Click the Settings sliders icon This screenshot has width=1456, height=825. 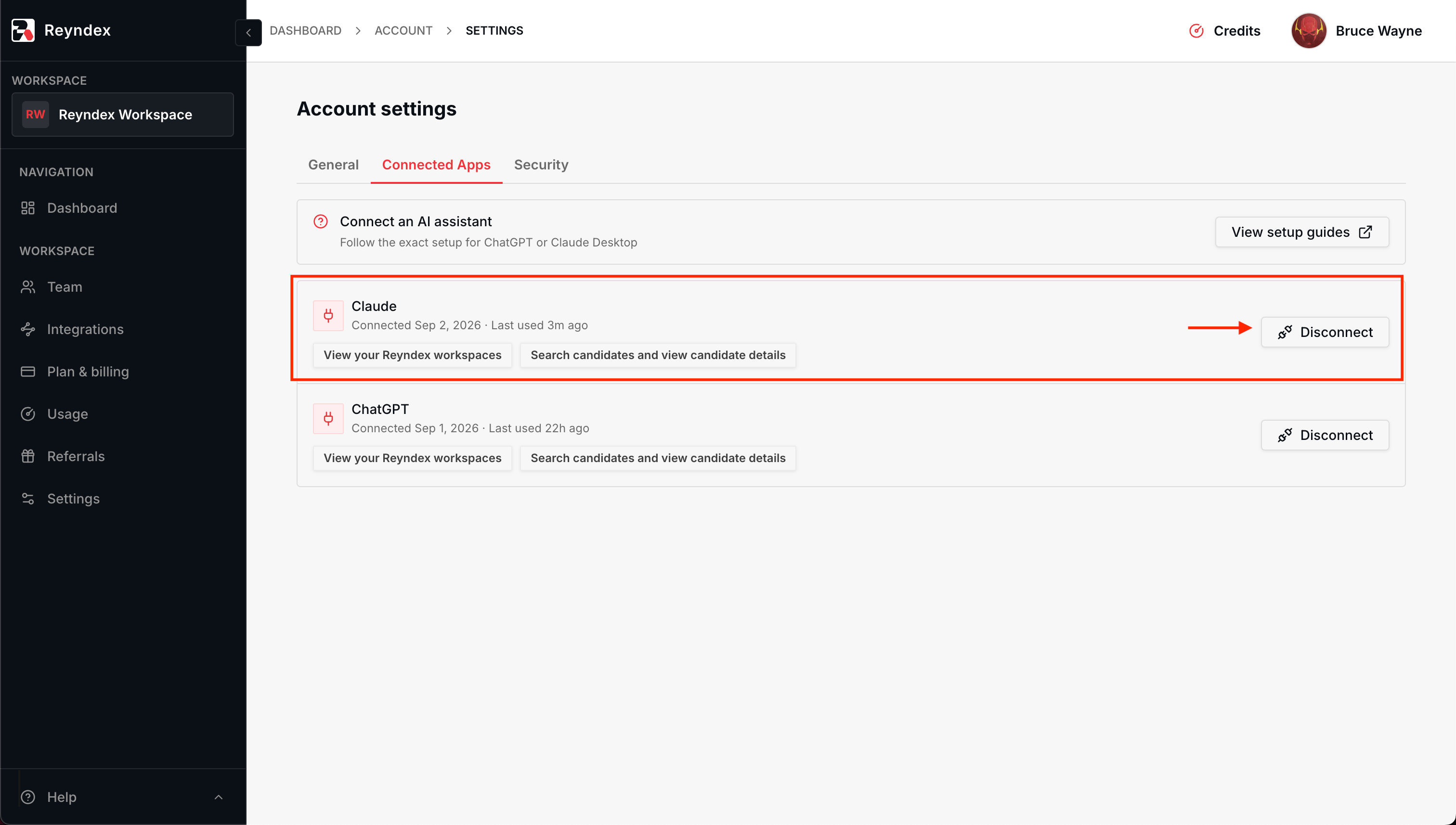(28, 499)
